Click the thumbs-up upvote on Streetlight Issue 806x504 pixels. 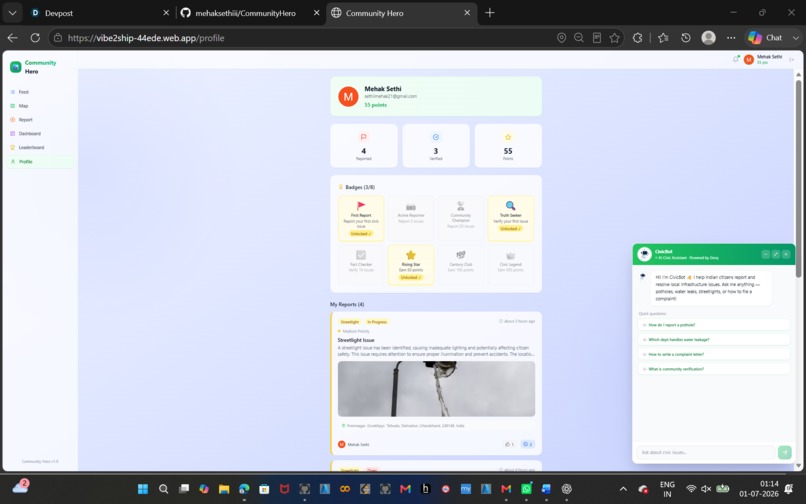click(x=509, y=444)
